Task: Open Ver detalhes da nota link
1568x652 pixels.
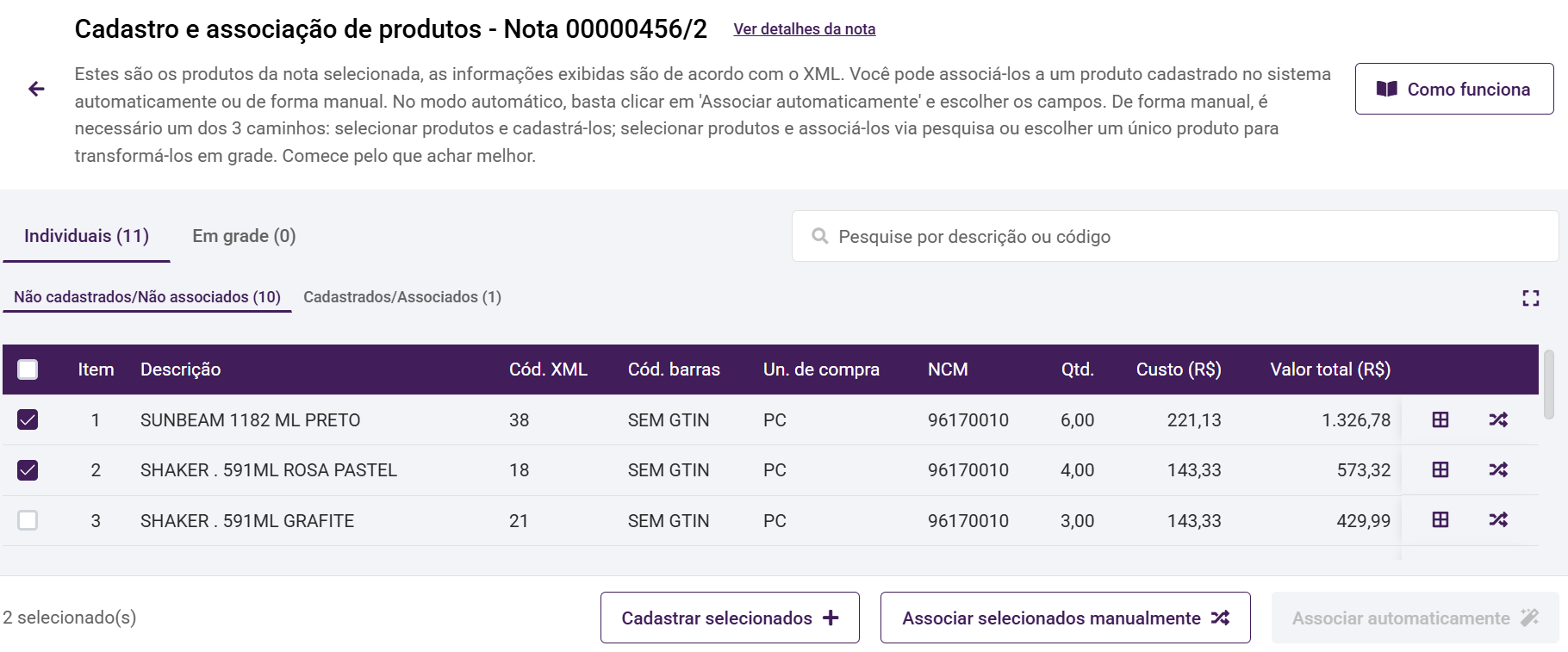Action: tap(804, 29)
